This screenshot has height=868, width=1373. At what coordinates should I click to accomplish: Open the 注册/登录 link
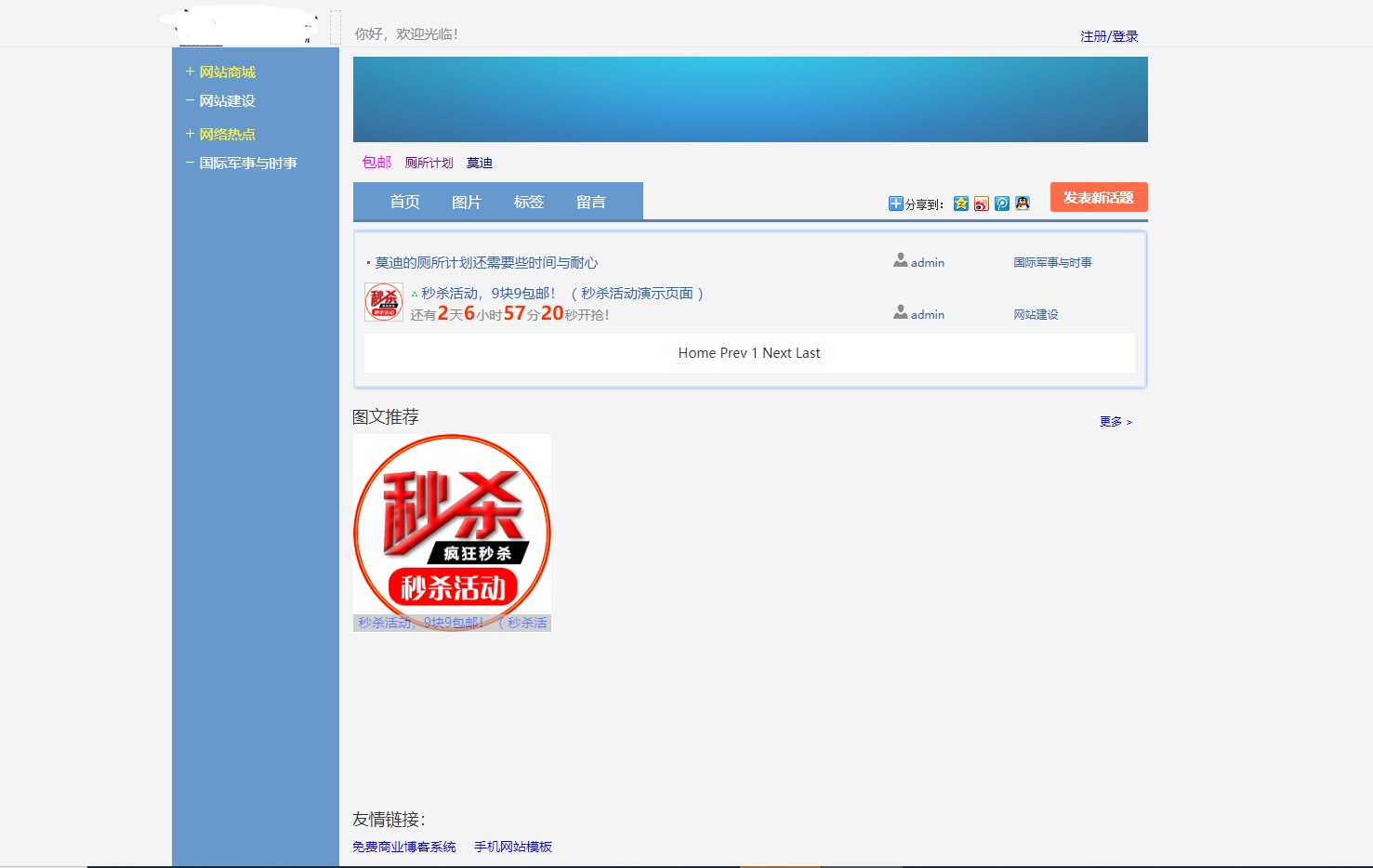click(1109, 36)
